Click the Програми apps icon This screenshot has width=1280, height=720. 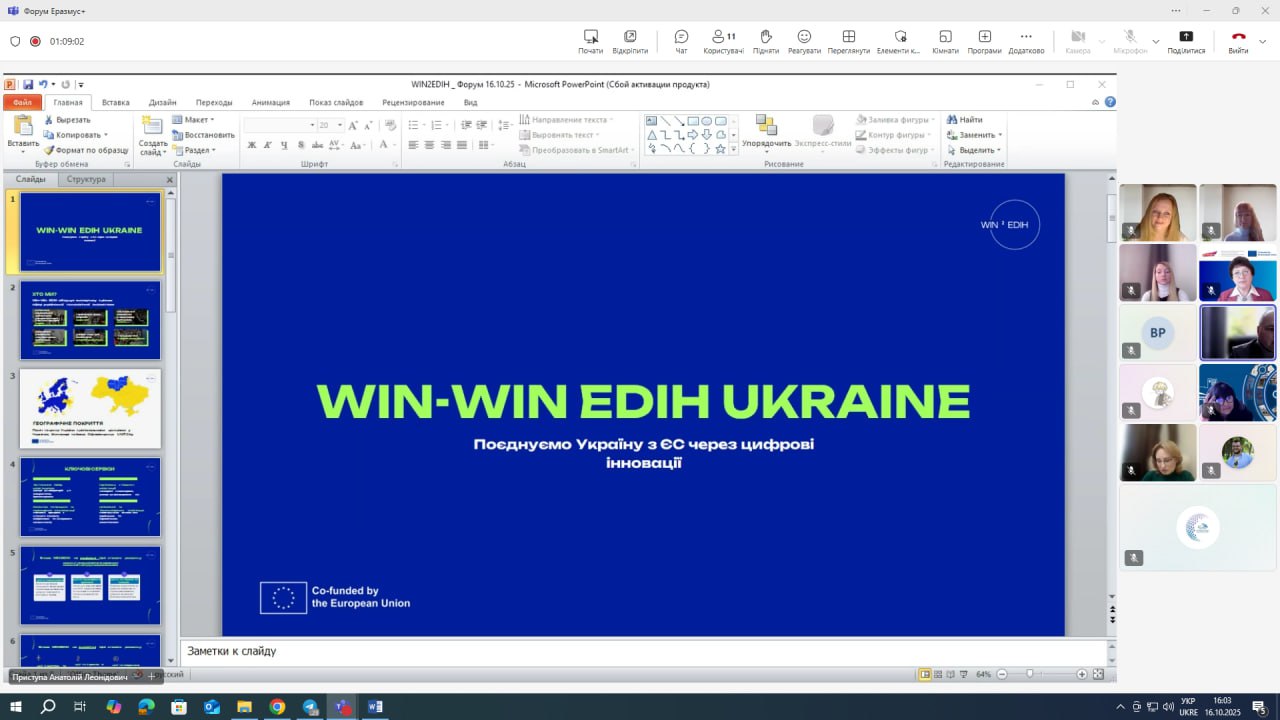[984, 41]
